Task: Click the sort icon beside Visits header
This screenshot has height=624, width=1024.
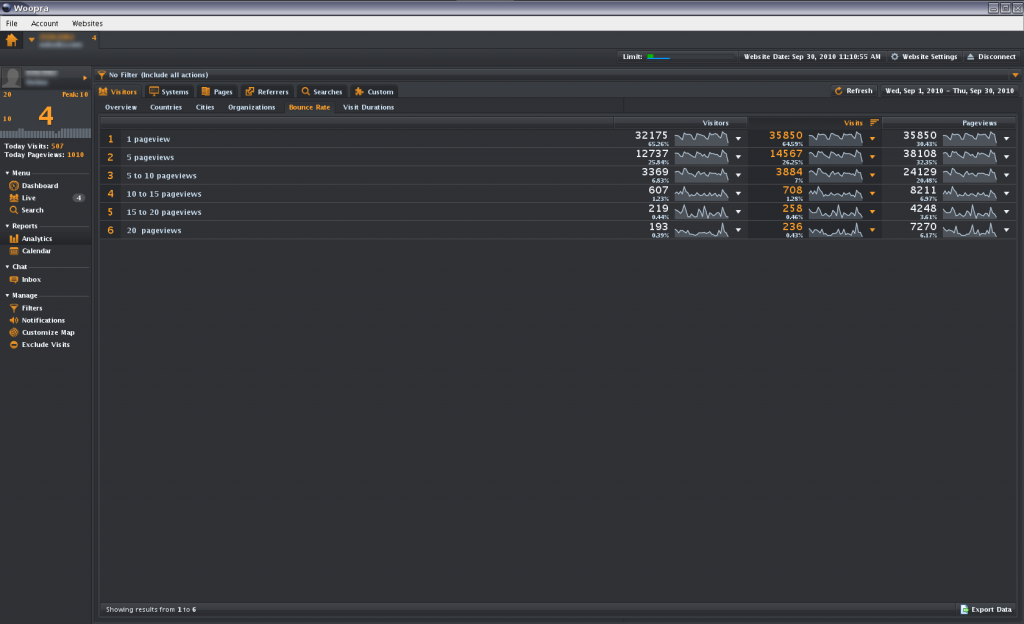Action: [x=874, y=123]
